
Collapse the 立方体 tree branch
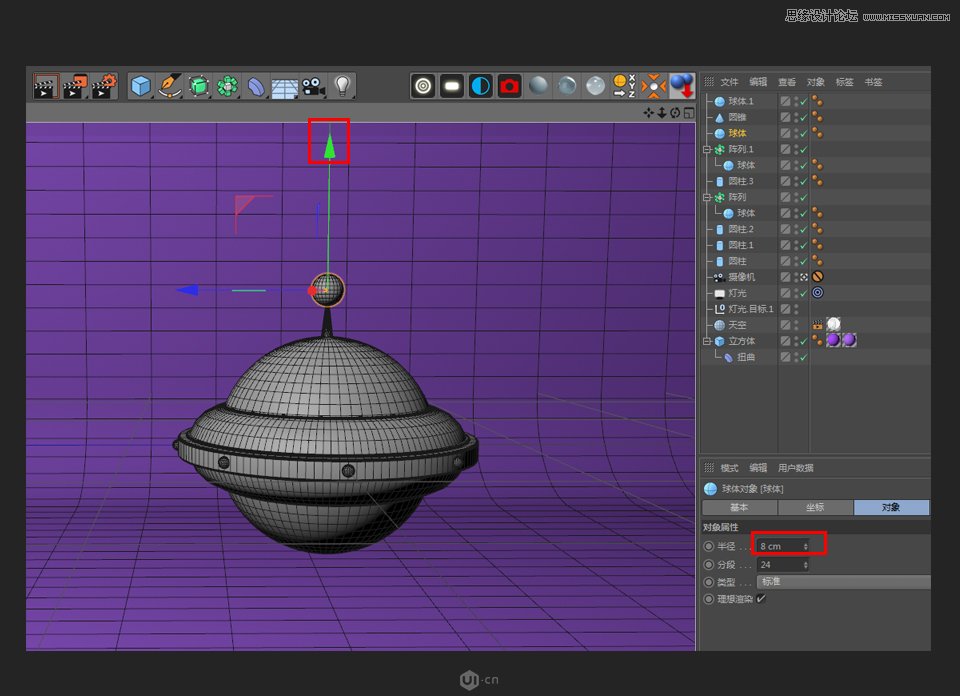(x=705, y=341)
